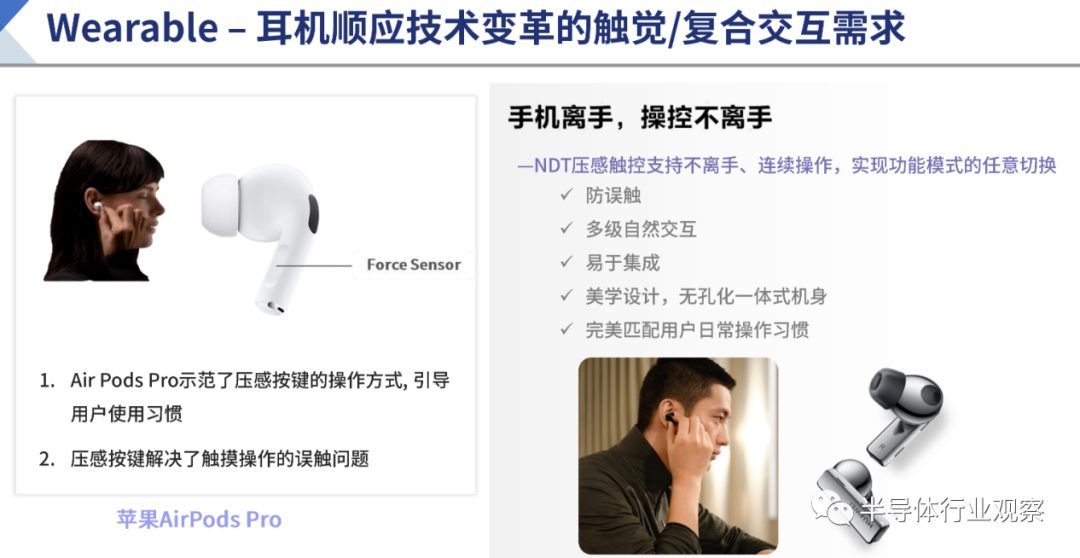This screenshot has width=1080, height=558.
Task: Click the white AirPods Pro earbud image
Action: coord(260,238)
